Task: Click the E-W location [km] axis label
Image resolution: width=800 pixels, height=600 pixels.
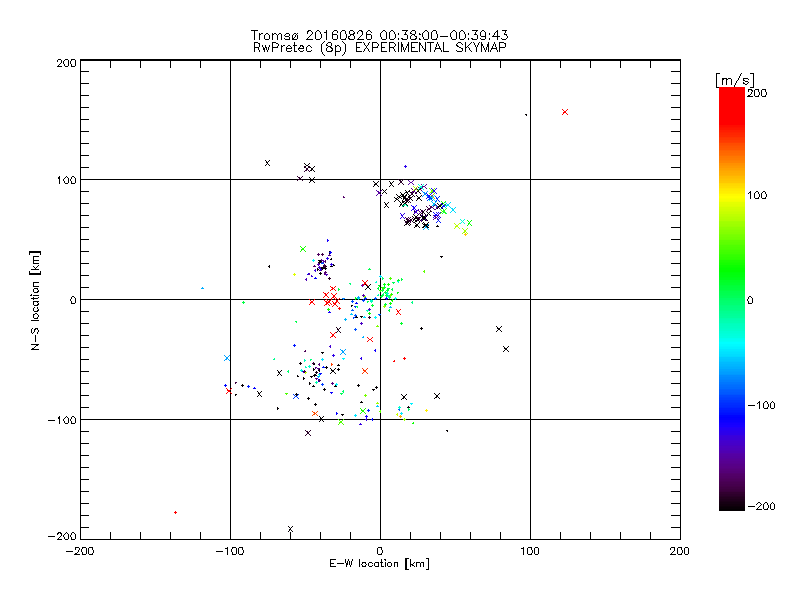Action: click(x=379, y=563)
